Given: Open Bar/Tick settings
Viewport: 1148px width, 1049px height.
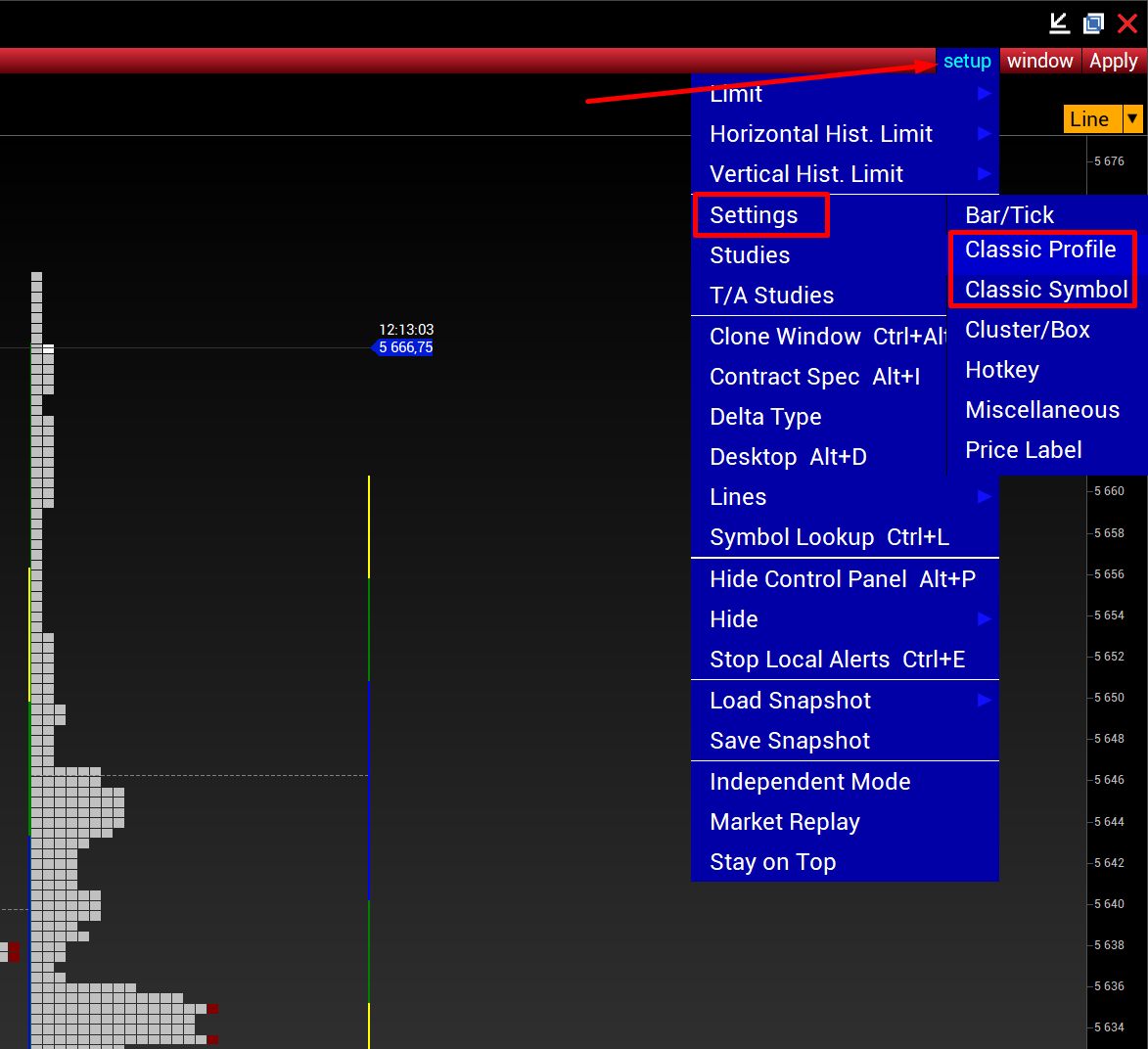Looking at the screenshot, I should 1009,215.
